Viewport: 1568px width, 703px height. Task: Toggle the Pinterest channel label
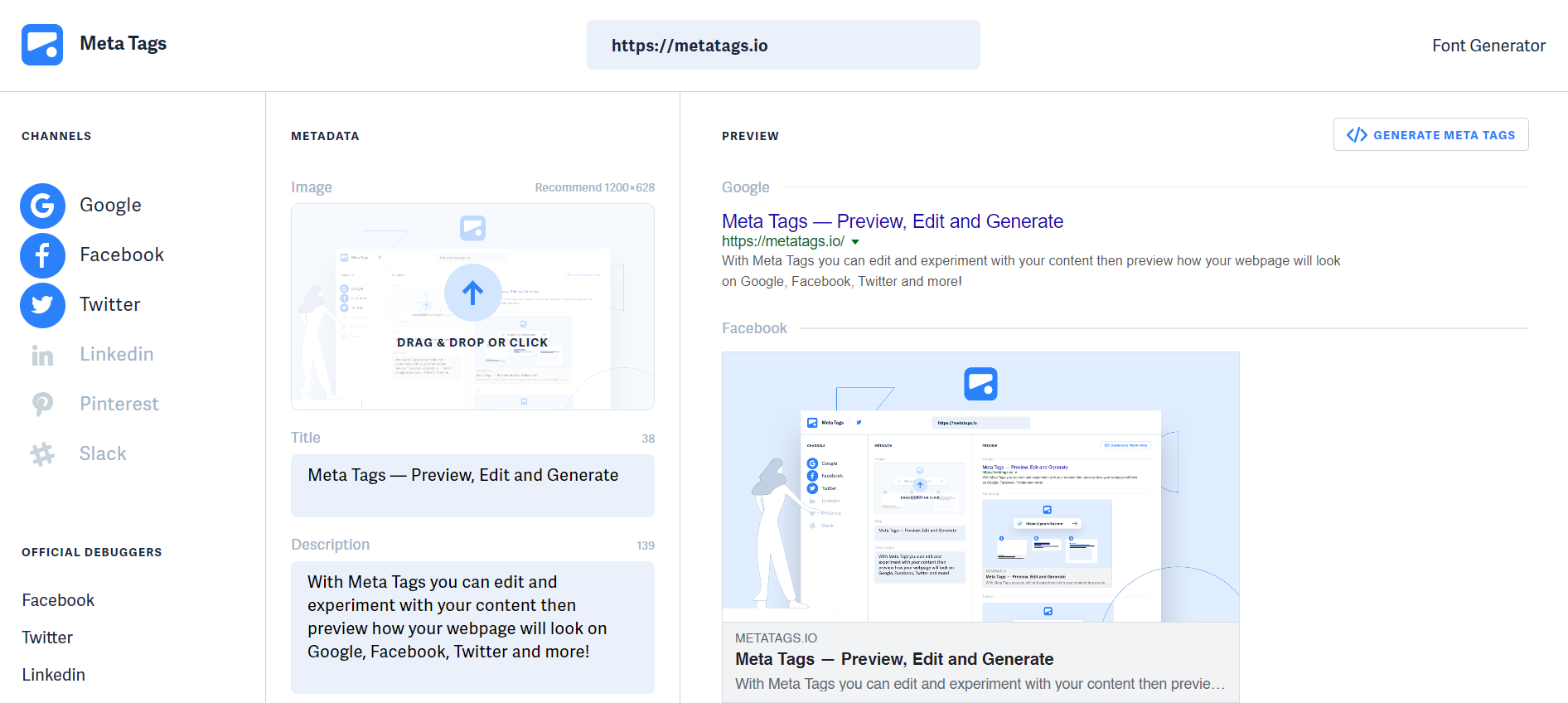tap(119, 404)
